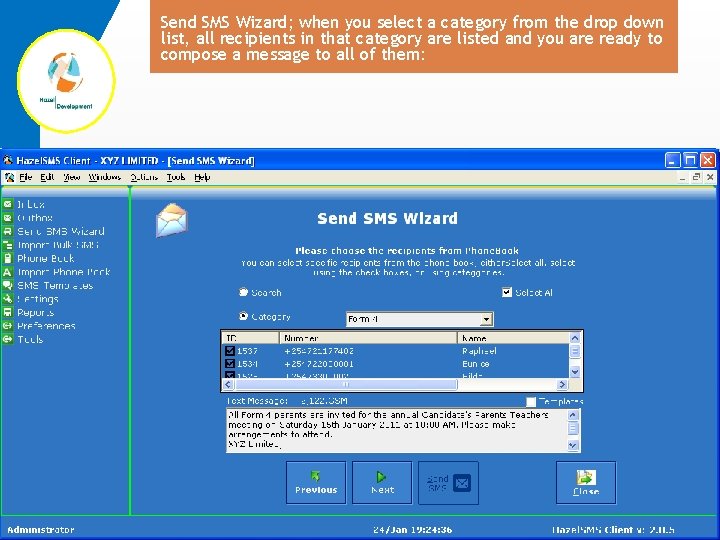Click the Send SMS button
This screenshot has height=540, width=720.
coord(448,483)
